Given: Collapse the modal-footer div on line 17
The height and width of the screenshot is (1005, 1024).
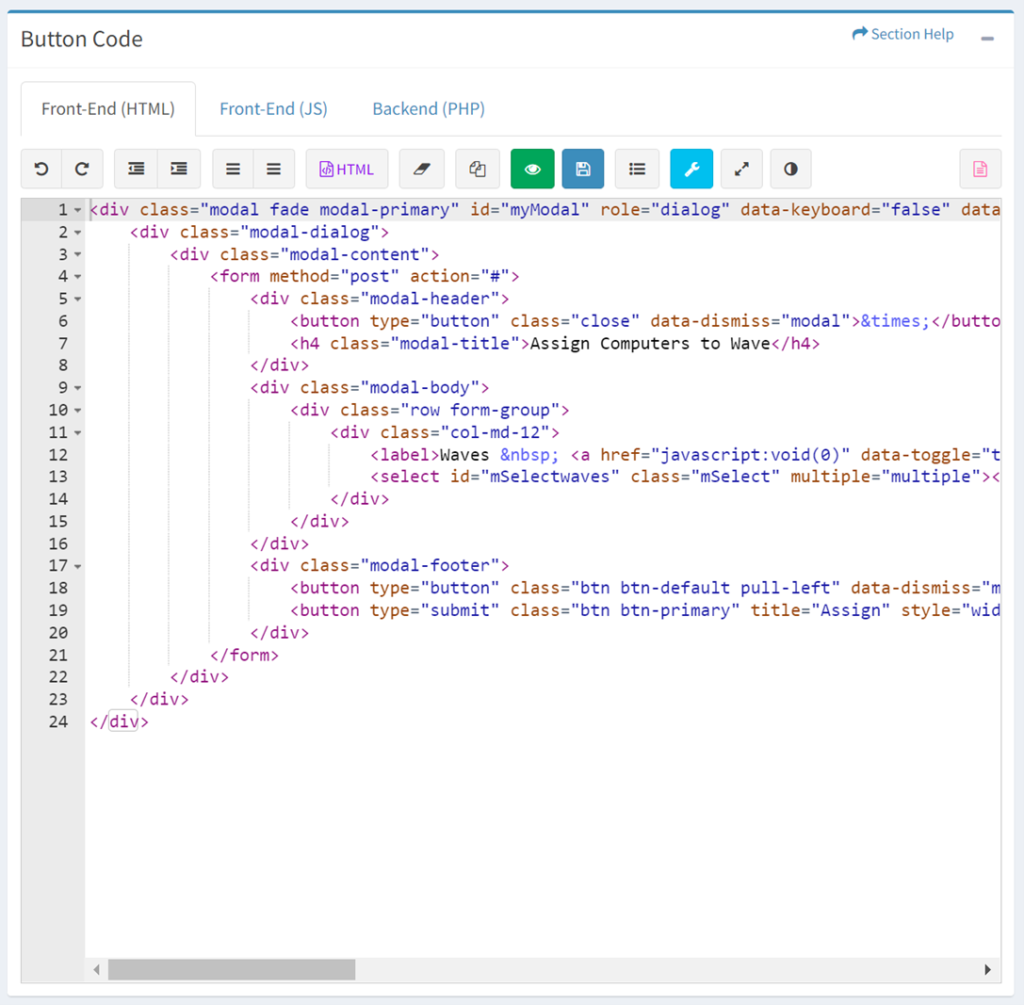Looking at the screenshot, I should 78,565.
